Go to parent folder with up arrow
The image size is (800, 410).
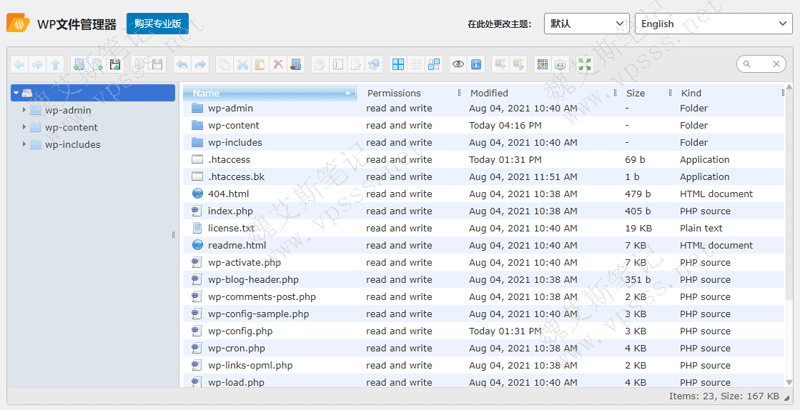pos(55,64)
